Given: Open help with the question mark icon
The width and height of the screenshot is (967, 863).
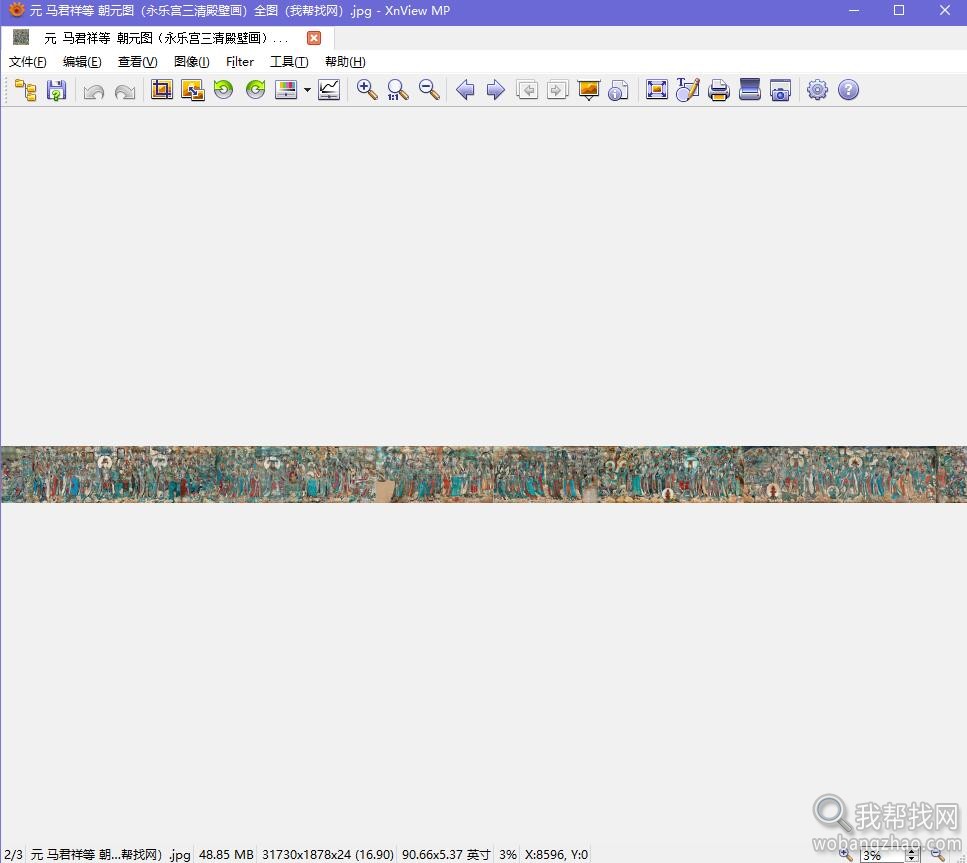Looking at the screenshot, I should [x=849, y=90].
